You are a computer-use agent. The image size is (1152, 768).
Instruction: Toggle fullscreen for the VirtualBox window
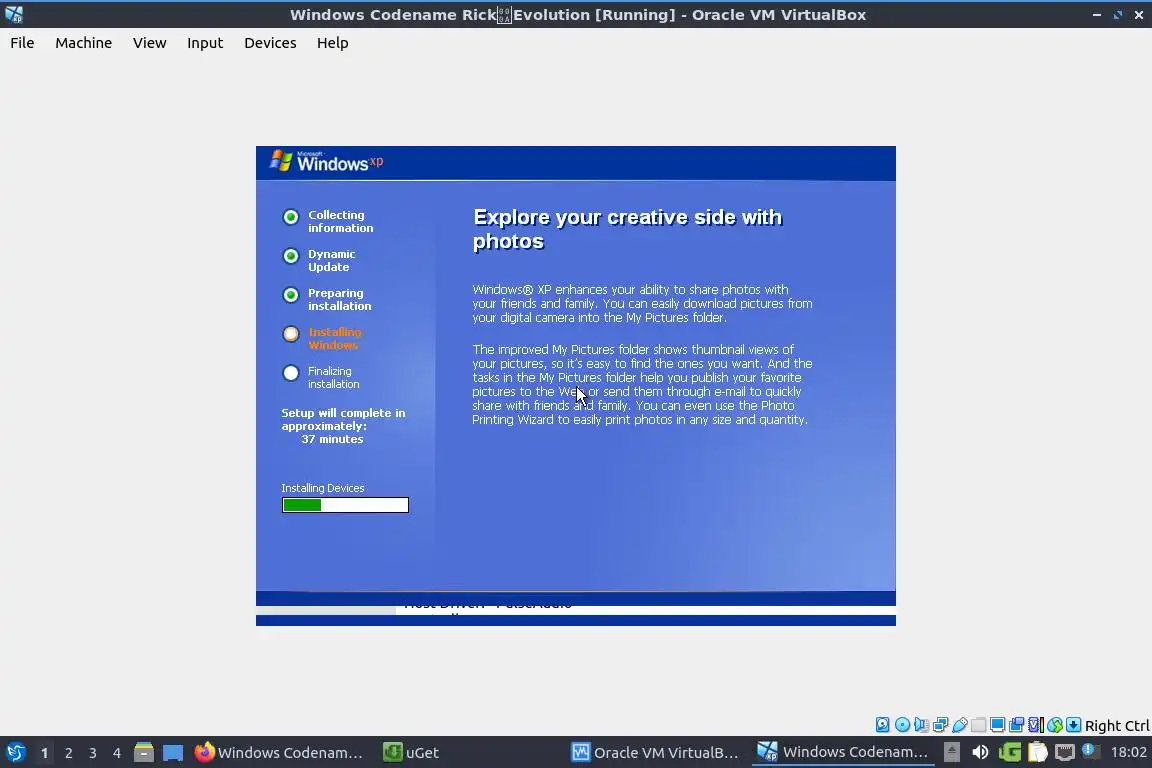point(1117,15)
